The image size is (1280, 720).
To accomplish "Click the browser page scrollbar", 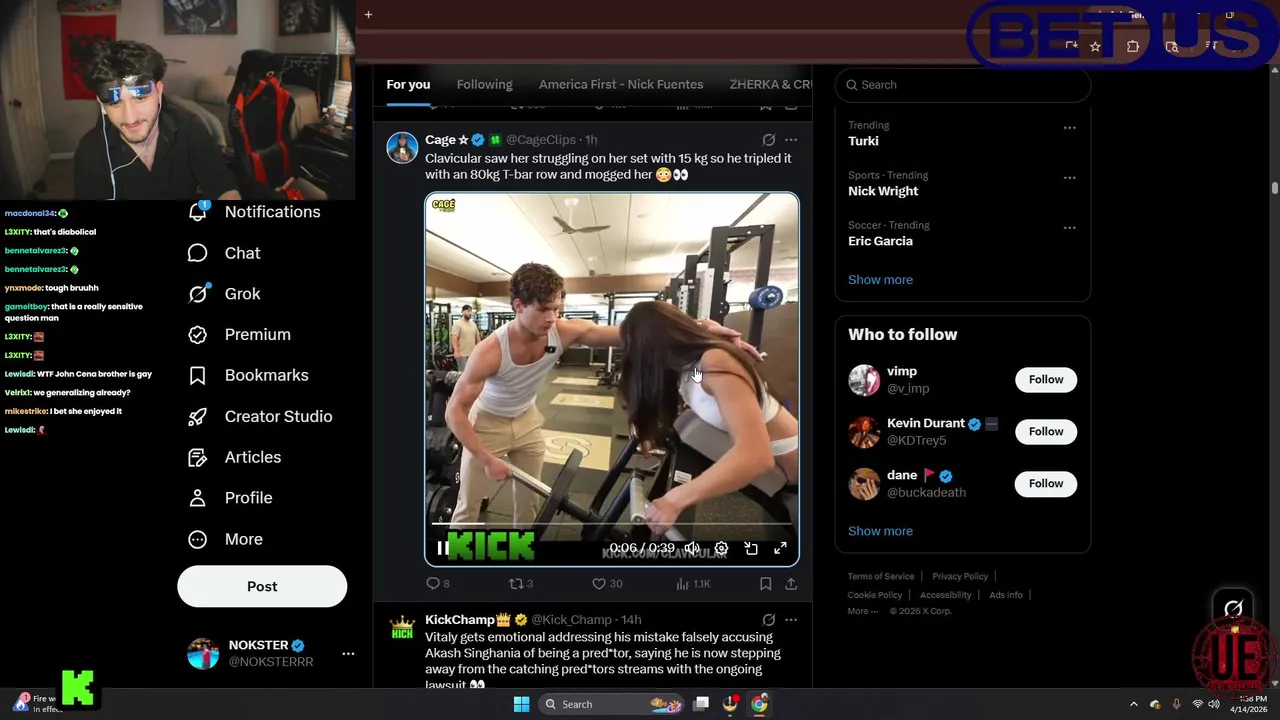I will click(x=1275, y=188).
